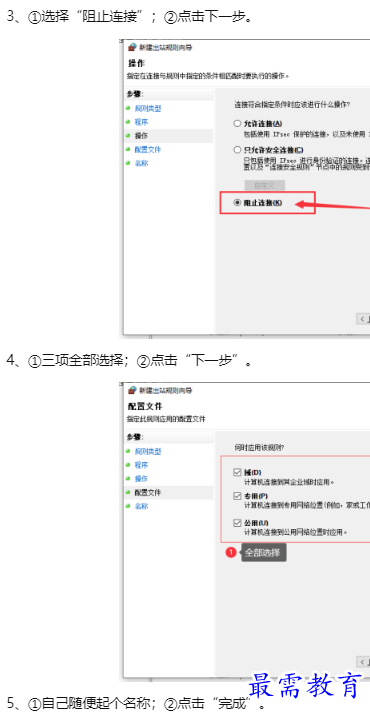Click the description under 允许连接(A)
This screenshot has height=717, width=370.
click(307, 134)
